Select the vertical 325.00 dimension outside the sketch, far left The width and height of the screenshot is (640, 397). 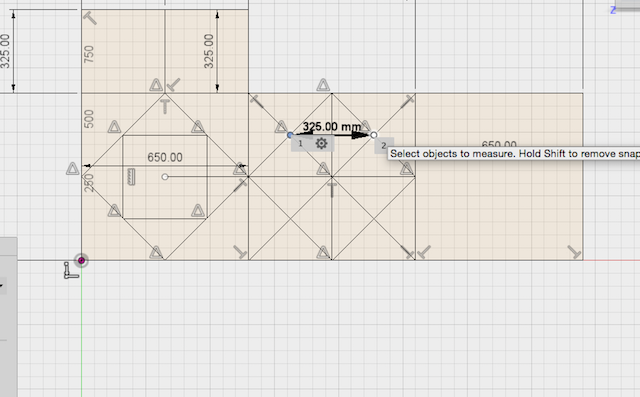click(x=5, y=51)
